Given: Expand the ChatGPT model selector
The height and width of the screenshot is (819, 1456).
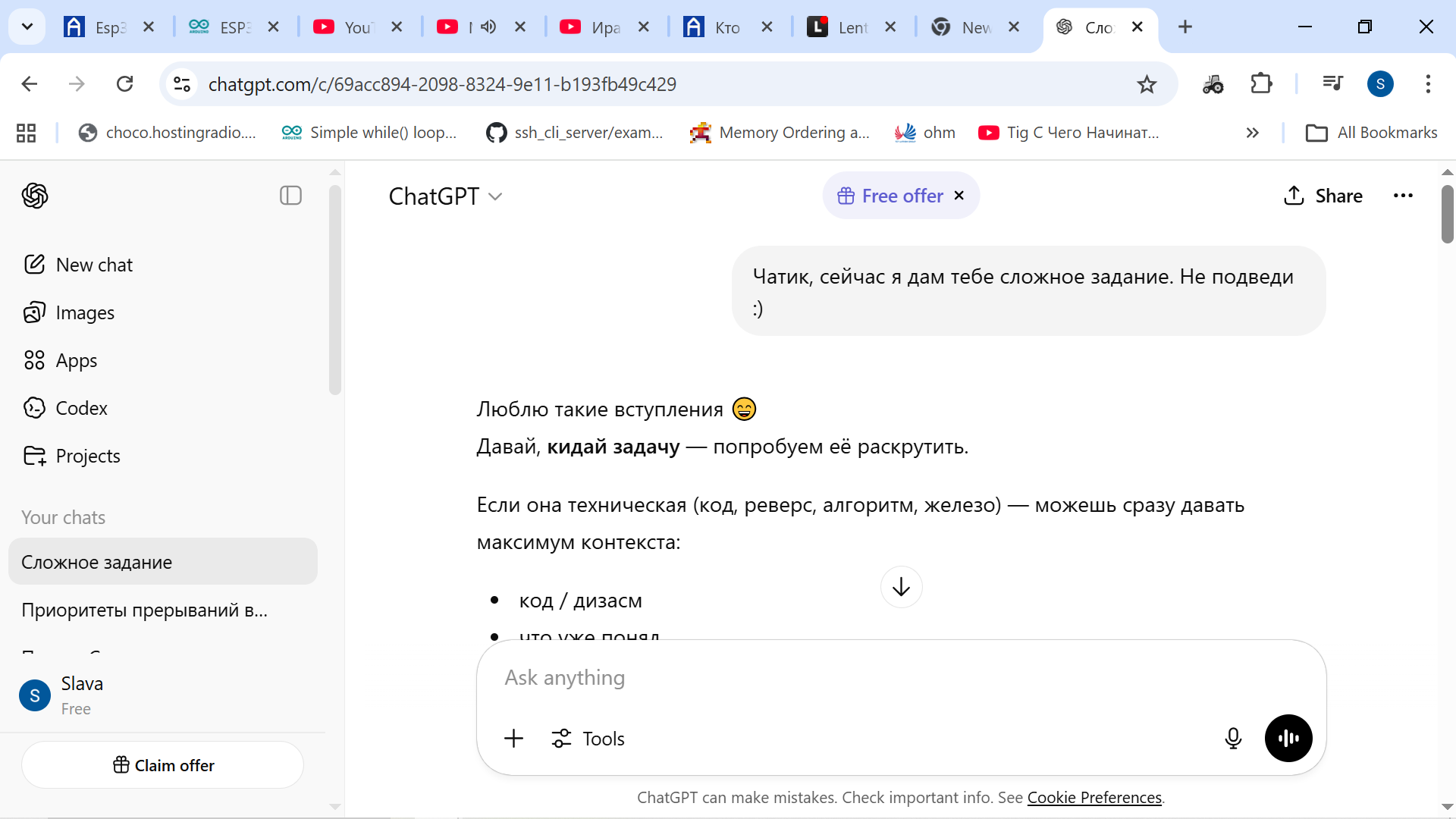Looking at the screenshot, I should pos(445,196).
